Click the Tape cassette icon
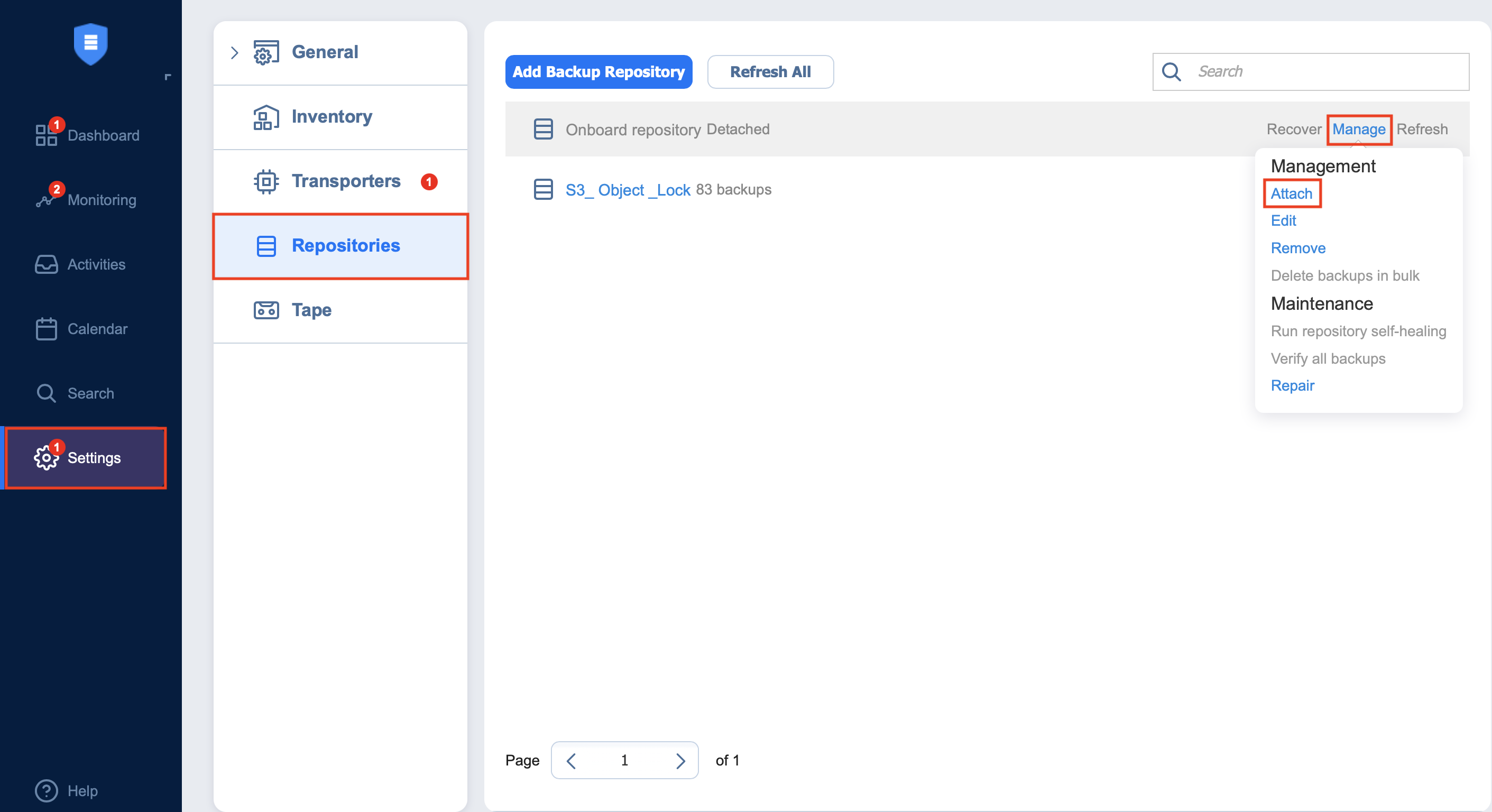This screenshot has width=1492, height=812. [x=266, y=310]
